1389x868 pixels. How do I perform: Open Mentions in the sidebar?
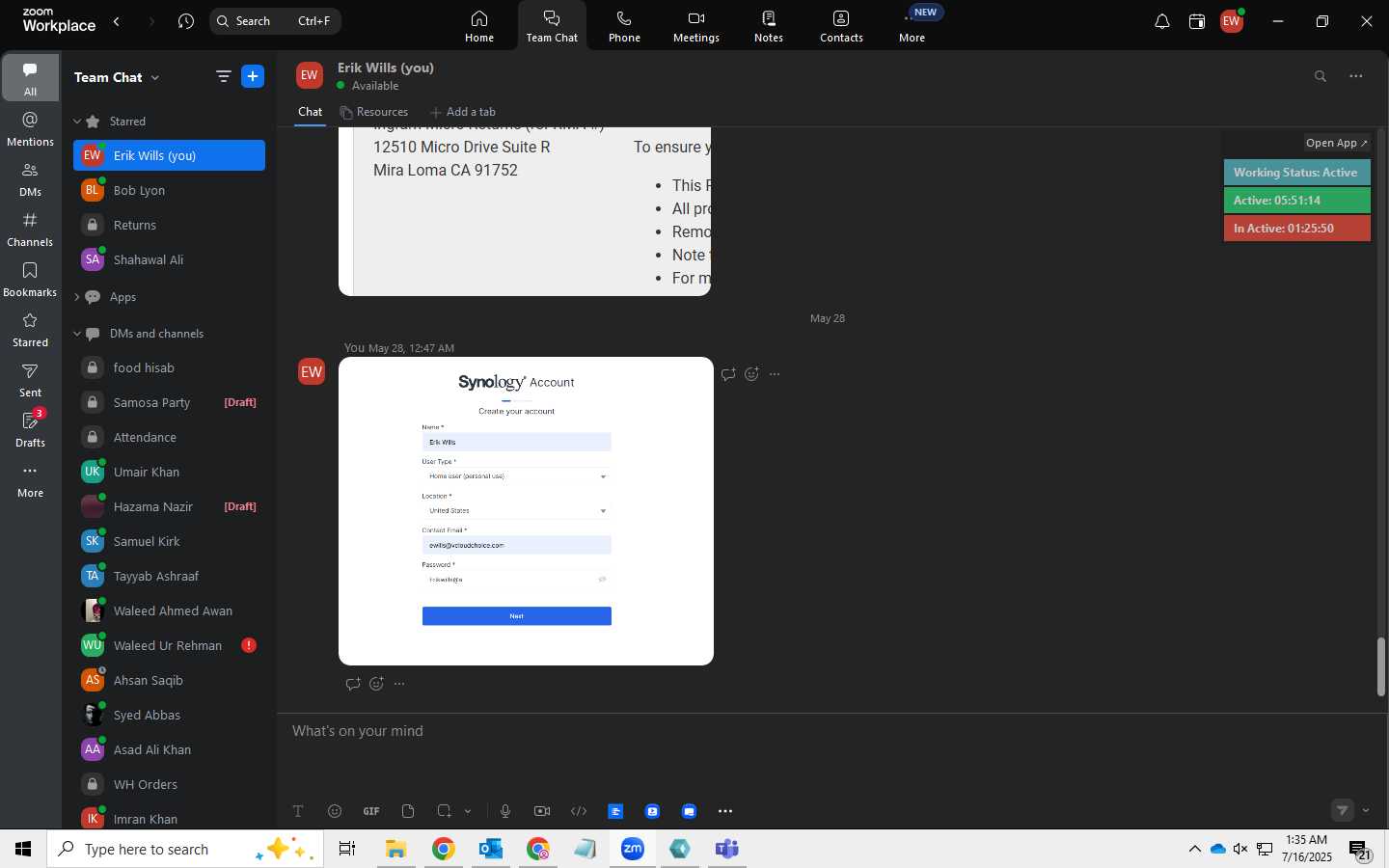pyautogui.click(x=30, y=129)
